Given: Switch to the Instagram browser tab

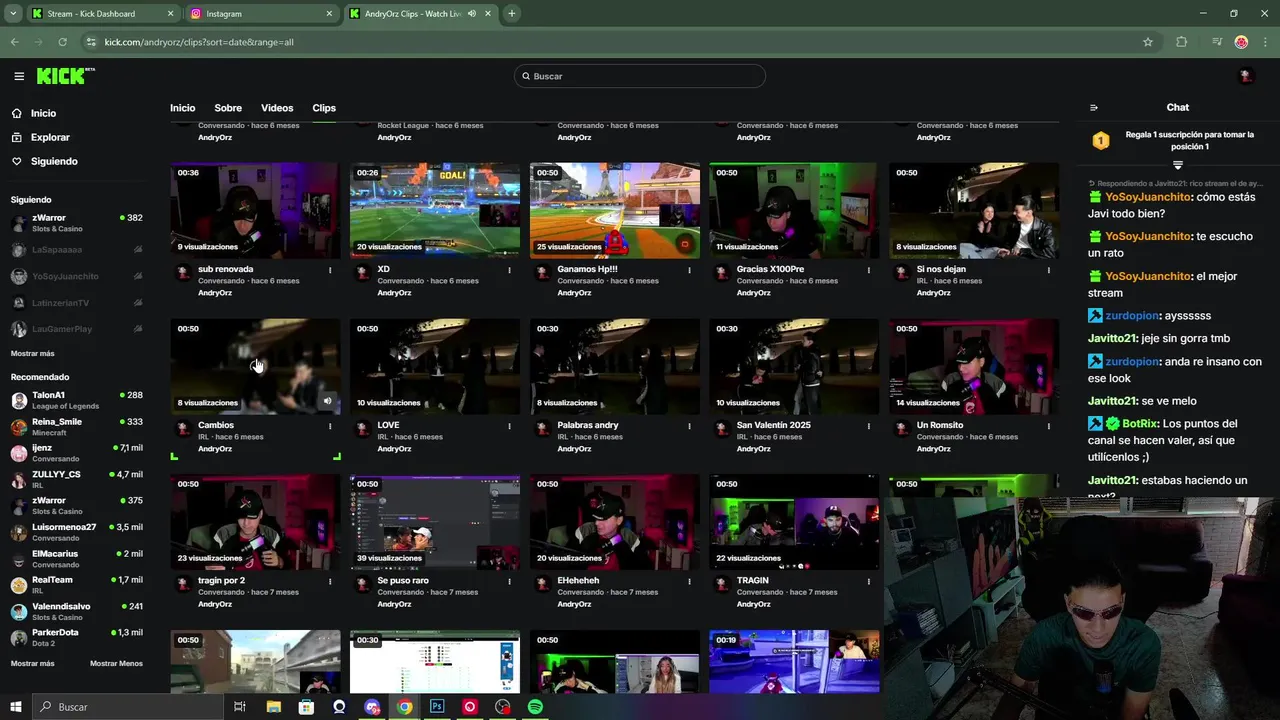Looking at the screenshot, I should (262, 14).
